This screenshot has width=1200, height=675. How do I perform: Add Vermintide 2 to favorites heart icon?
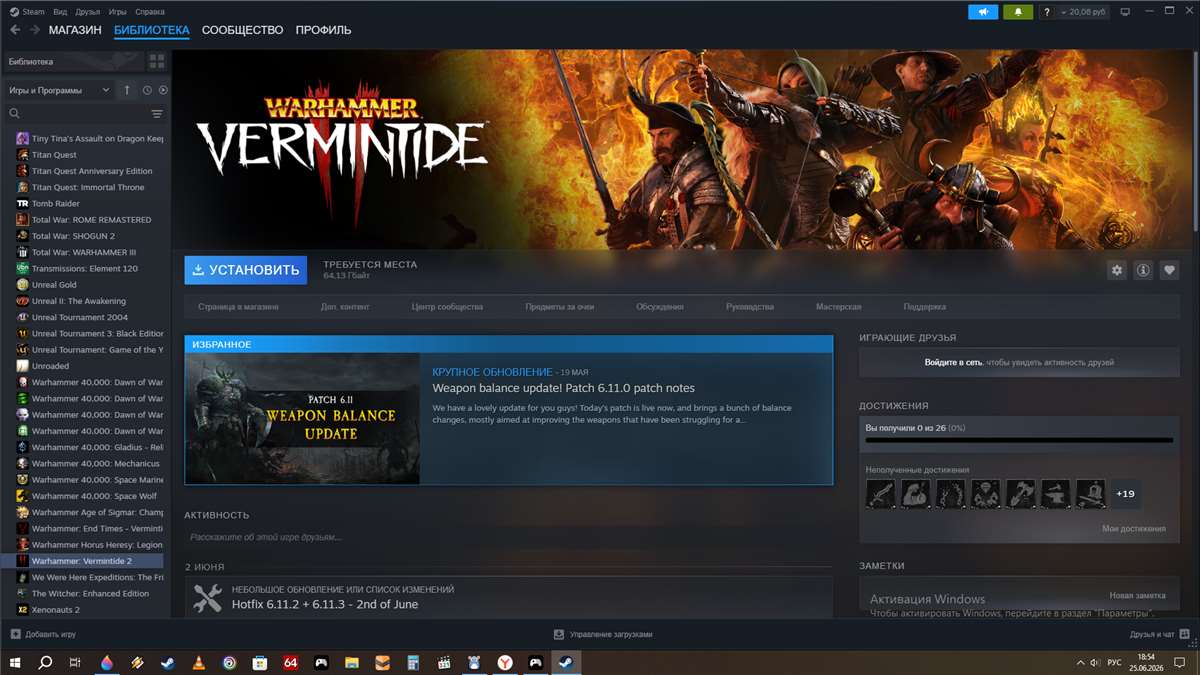tap(1169, 270)
